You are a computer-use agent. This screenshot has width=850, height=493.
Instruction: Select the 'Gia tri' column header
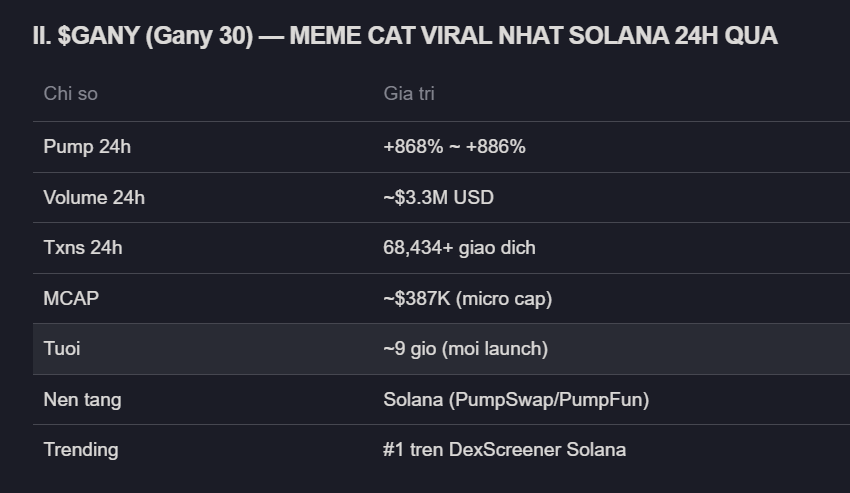point(409,94)
